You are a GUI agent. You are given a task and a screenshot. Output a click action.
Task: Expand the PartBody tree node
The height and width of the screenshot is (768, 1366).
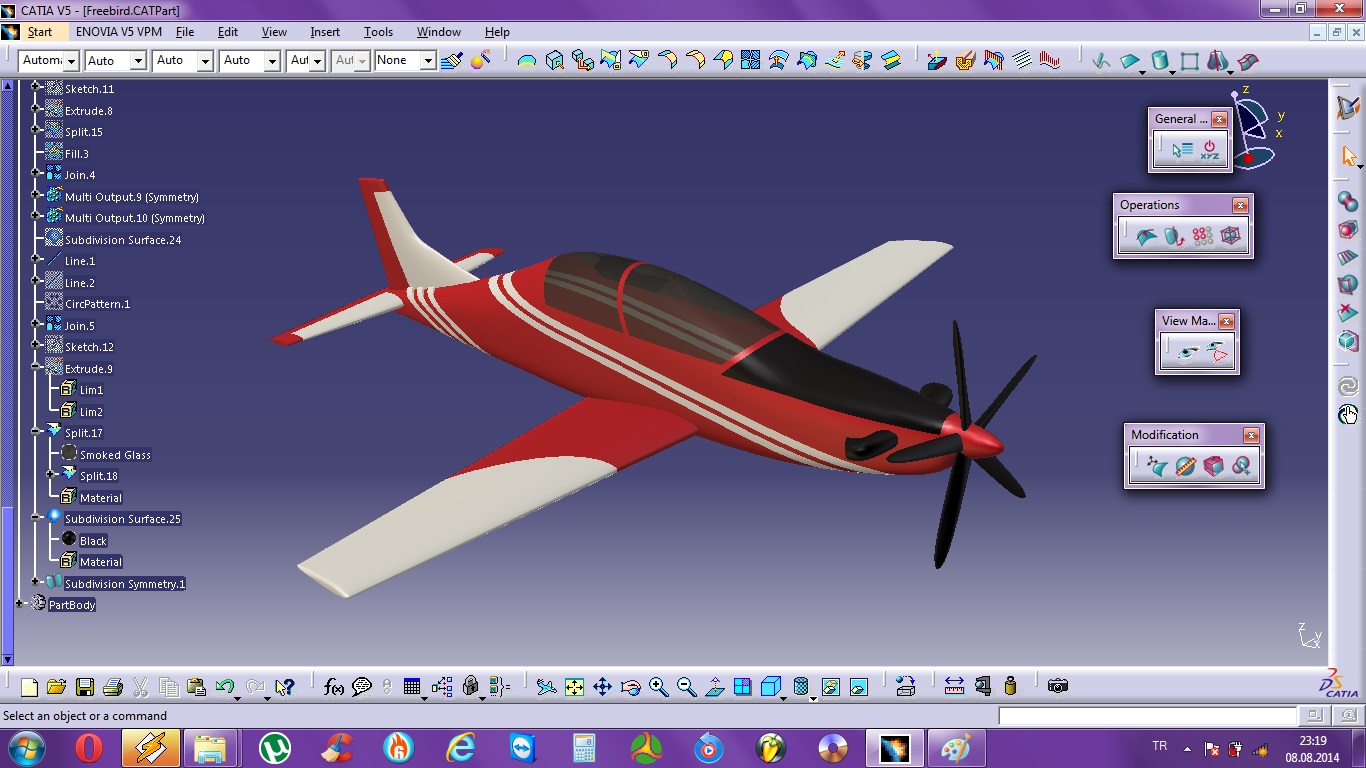pyautogui.click(x=20, y=604)
